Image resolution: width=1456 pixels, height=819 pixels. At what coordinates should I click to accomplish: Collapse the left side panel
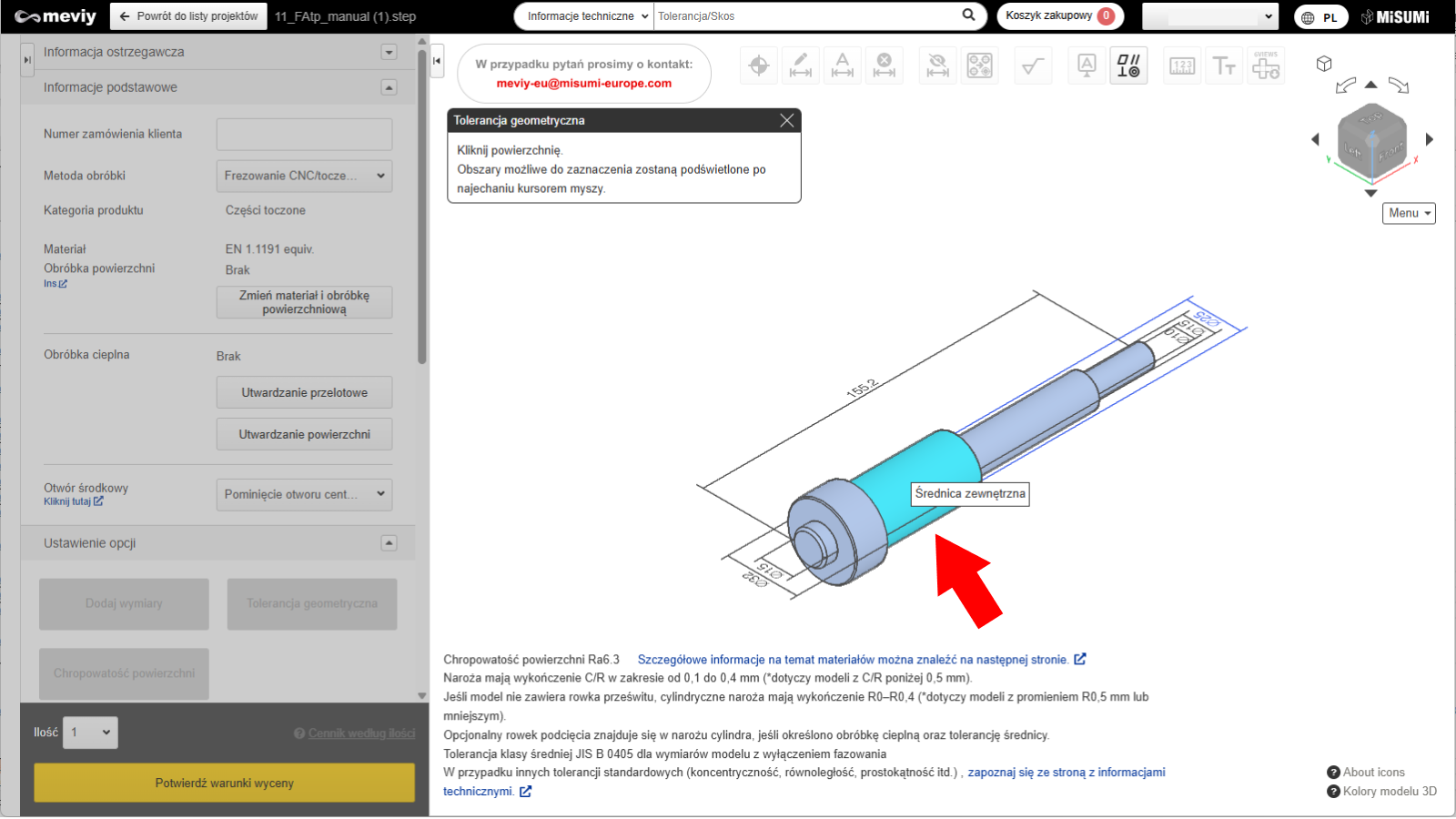[437, 61]
